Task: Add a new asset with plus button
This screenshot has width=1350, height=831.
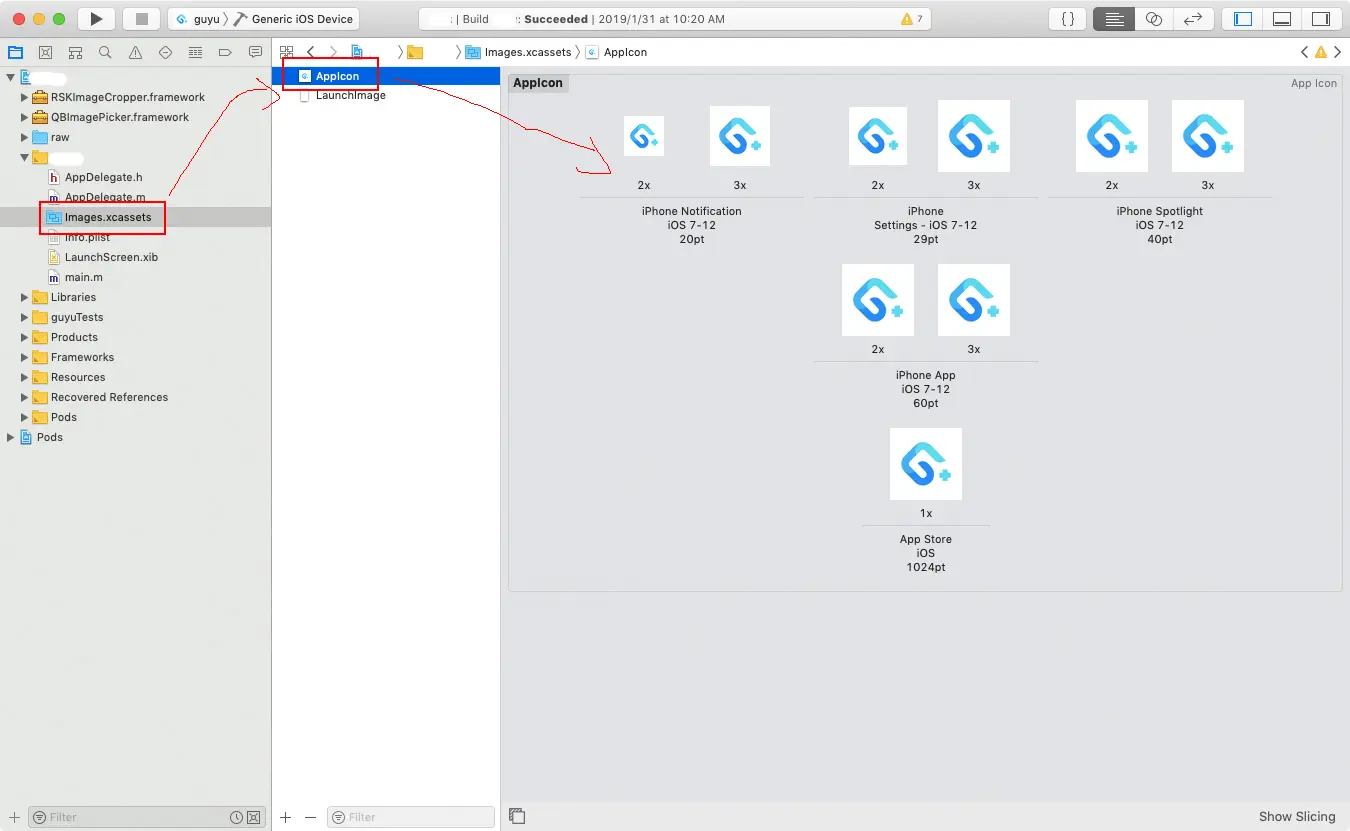Action: click(x=286, y=817)
